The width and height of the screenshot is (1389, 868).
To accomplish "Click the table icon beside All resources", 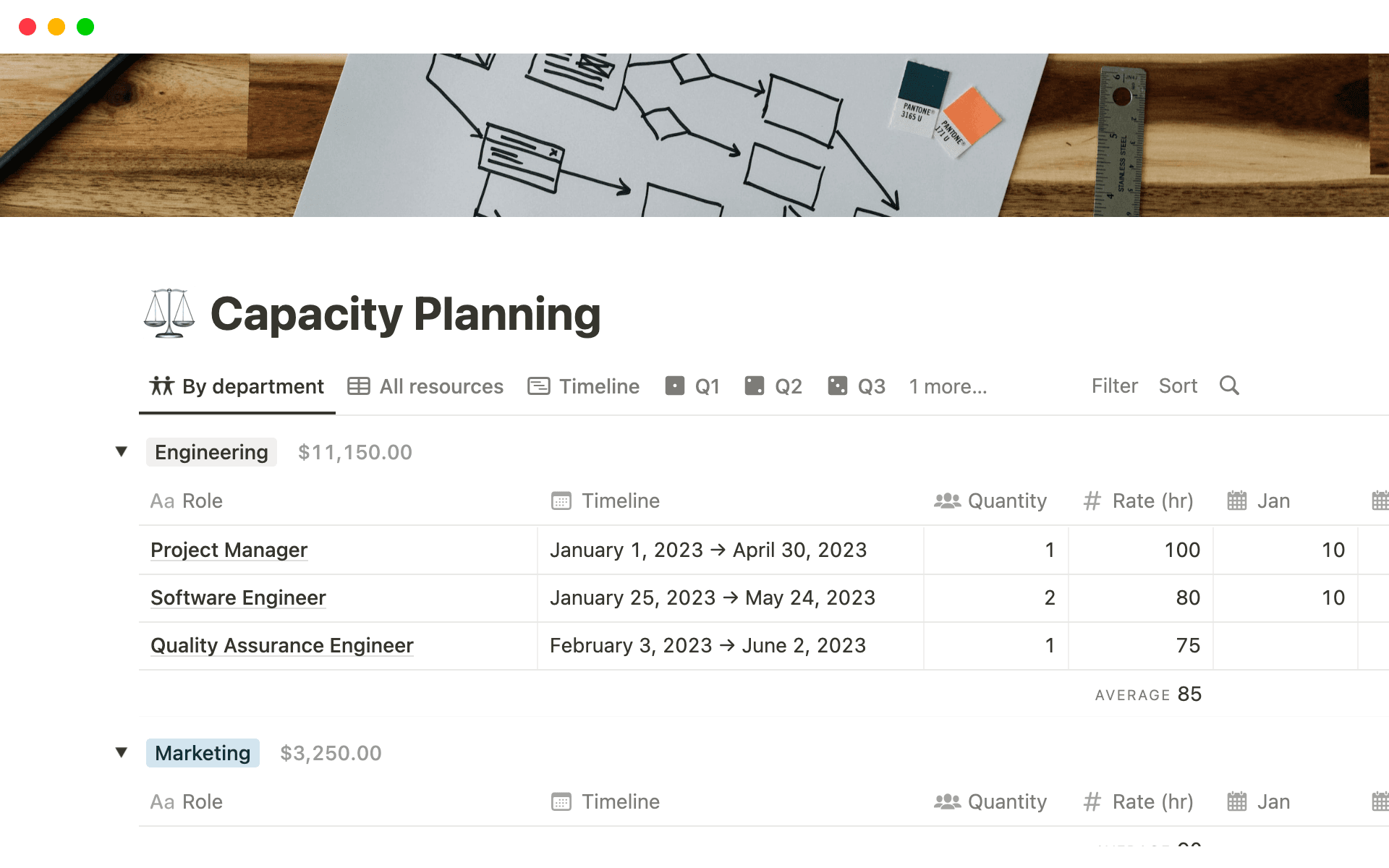I will pos(357,386).
